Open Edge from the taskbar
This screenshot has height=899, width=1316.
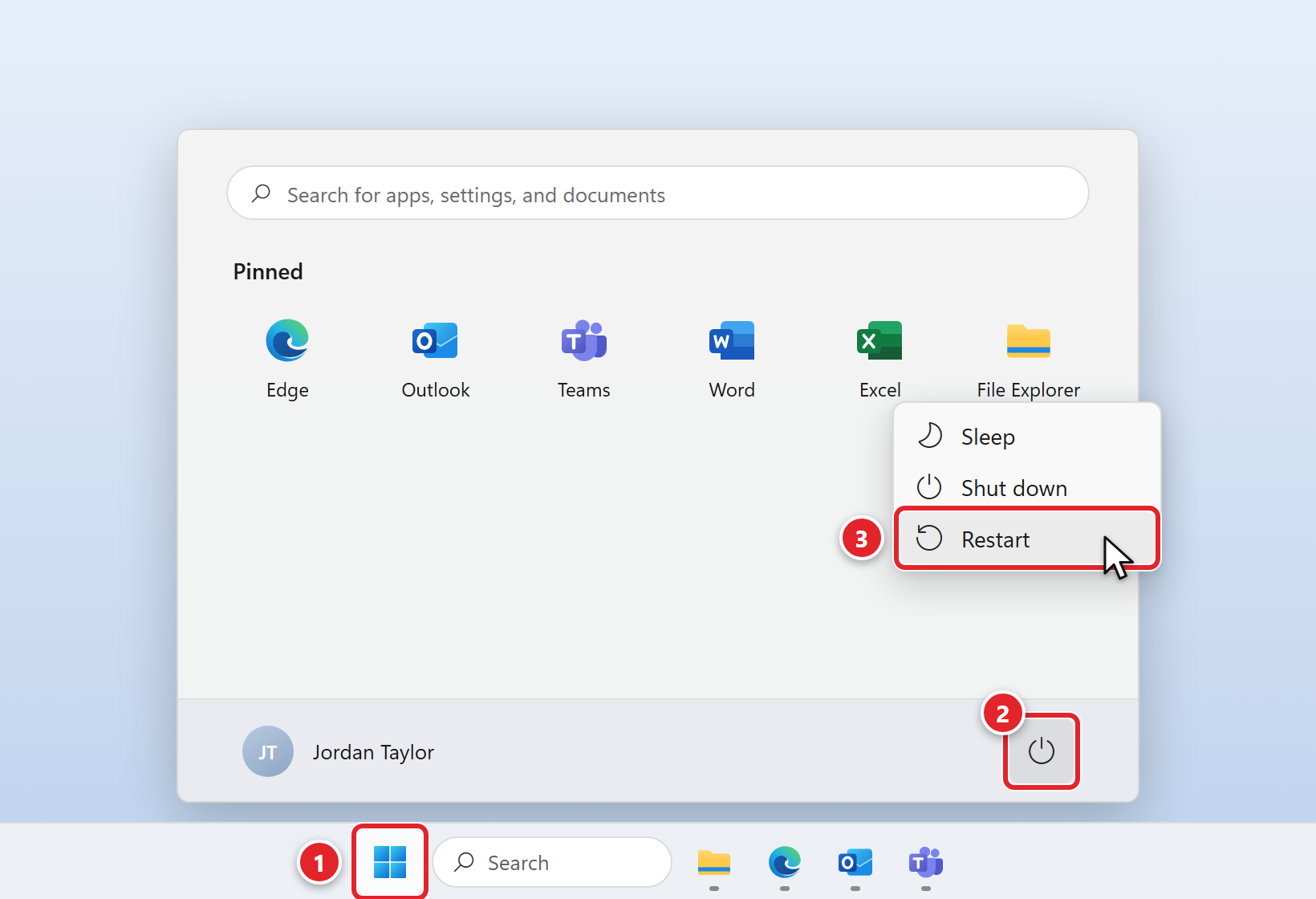point(785,863)
